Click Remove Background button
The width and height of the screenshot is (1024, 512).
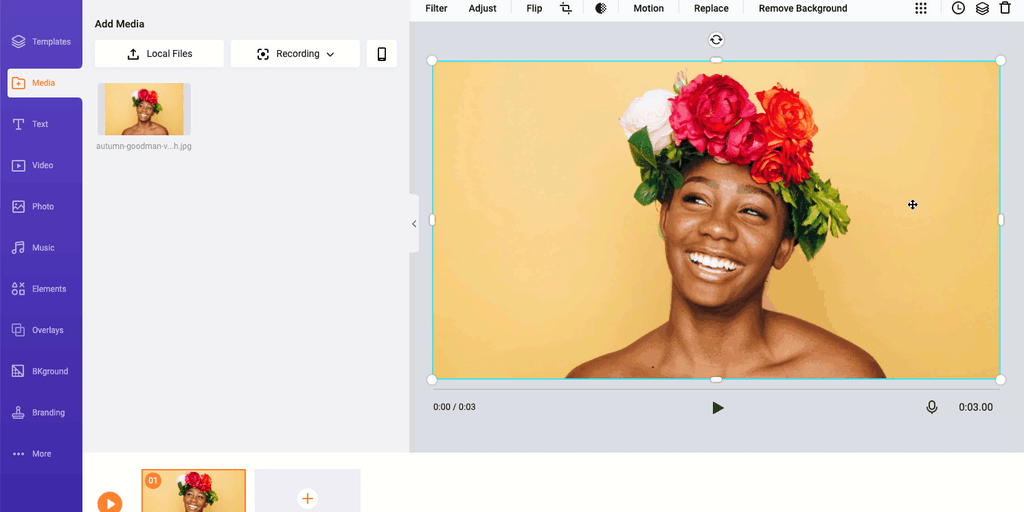[802, 8]
